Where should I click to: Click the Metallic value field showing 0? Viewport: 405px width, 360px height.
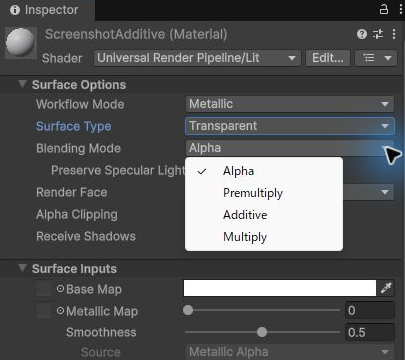[x=370, y=310]
